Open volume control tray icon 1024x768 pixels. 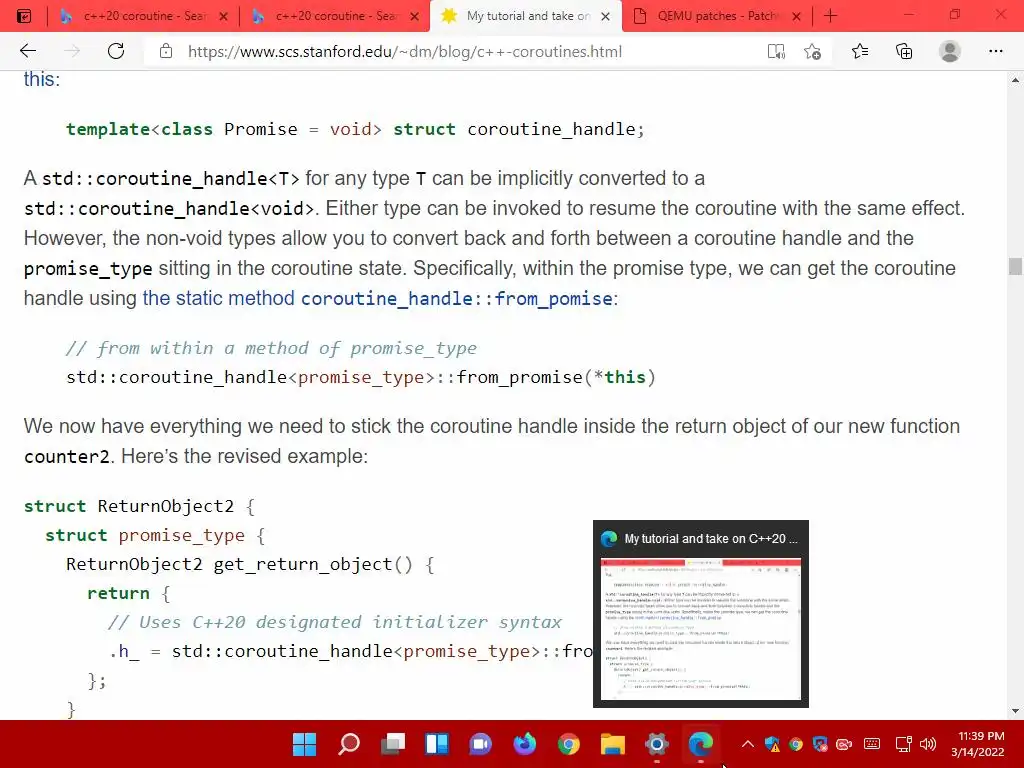pyautogui.click(x=927, y=744)
